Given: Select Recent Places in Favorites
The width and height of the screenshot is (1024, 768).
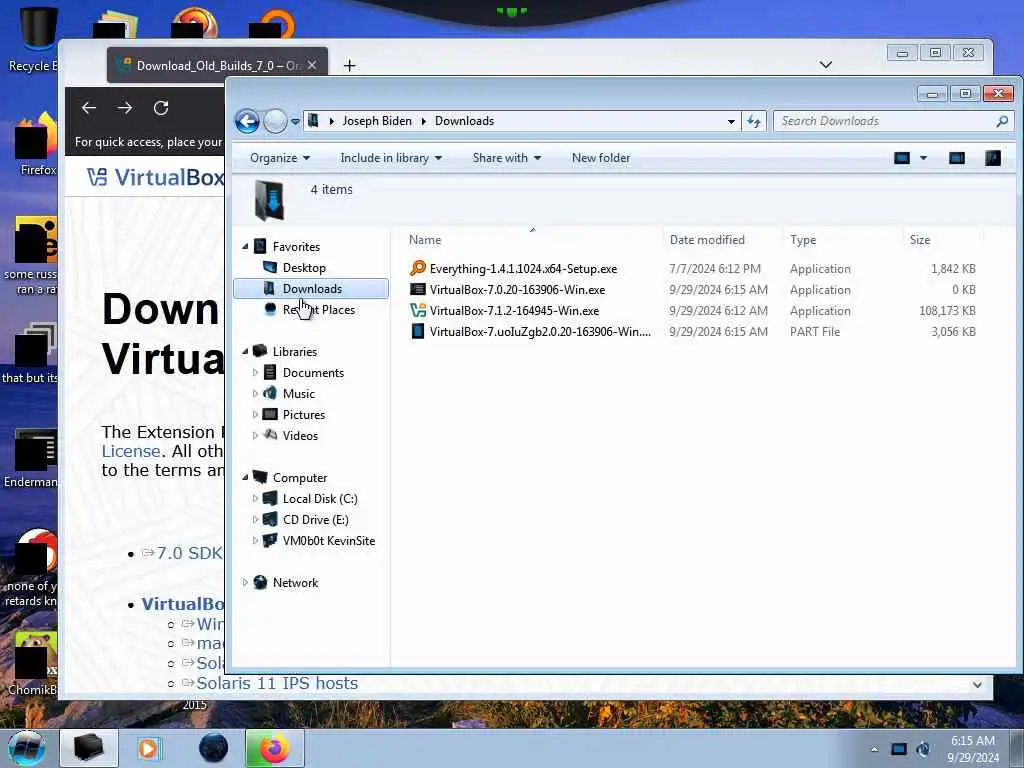Looking at the screenshot, I should tap(319, 310).
